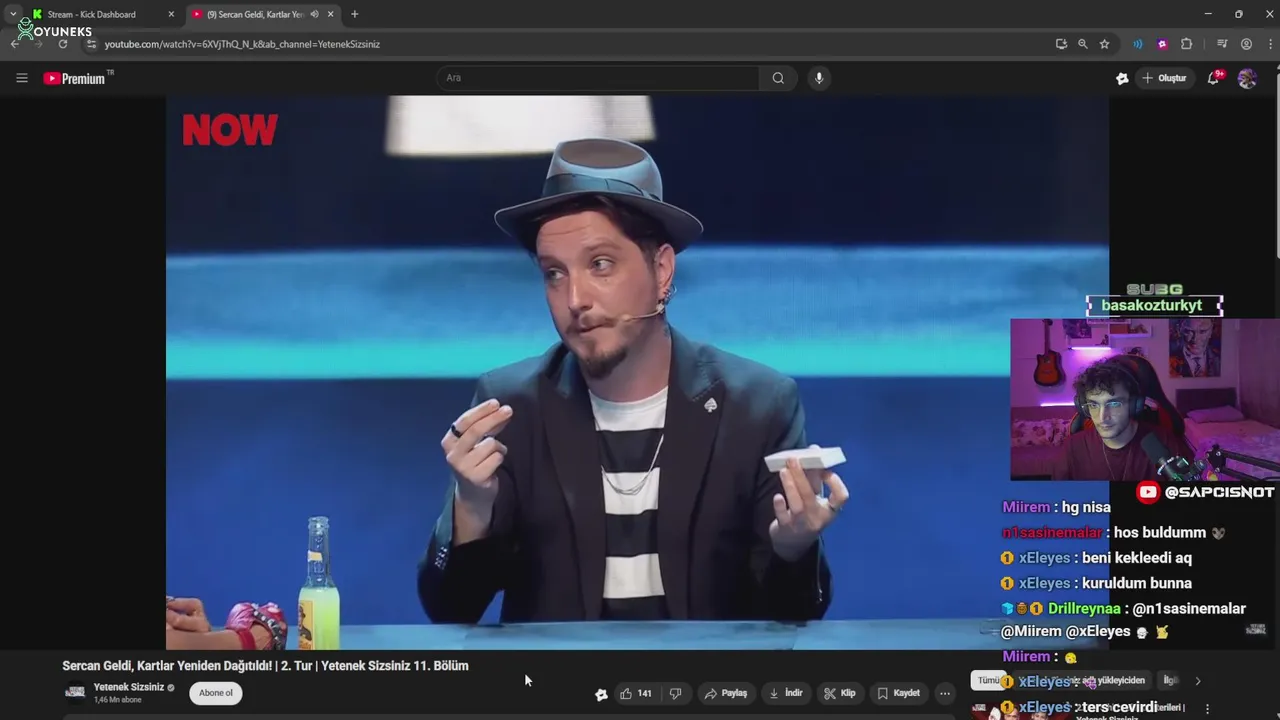Click the browser address bar URL
Screen dimensions: 1280x720
point(242,44)
